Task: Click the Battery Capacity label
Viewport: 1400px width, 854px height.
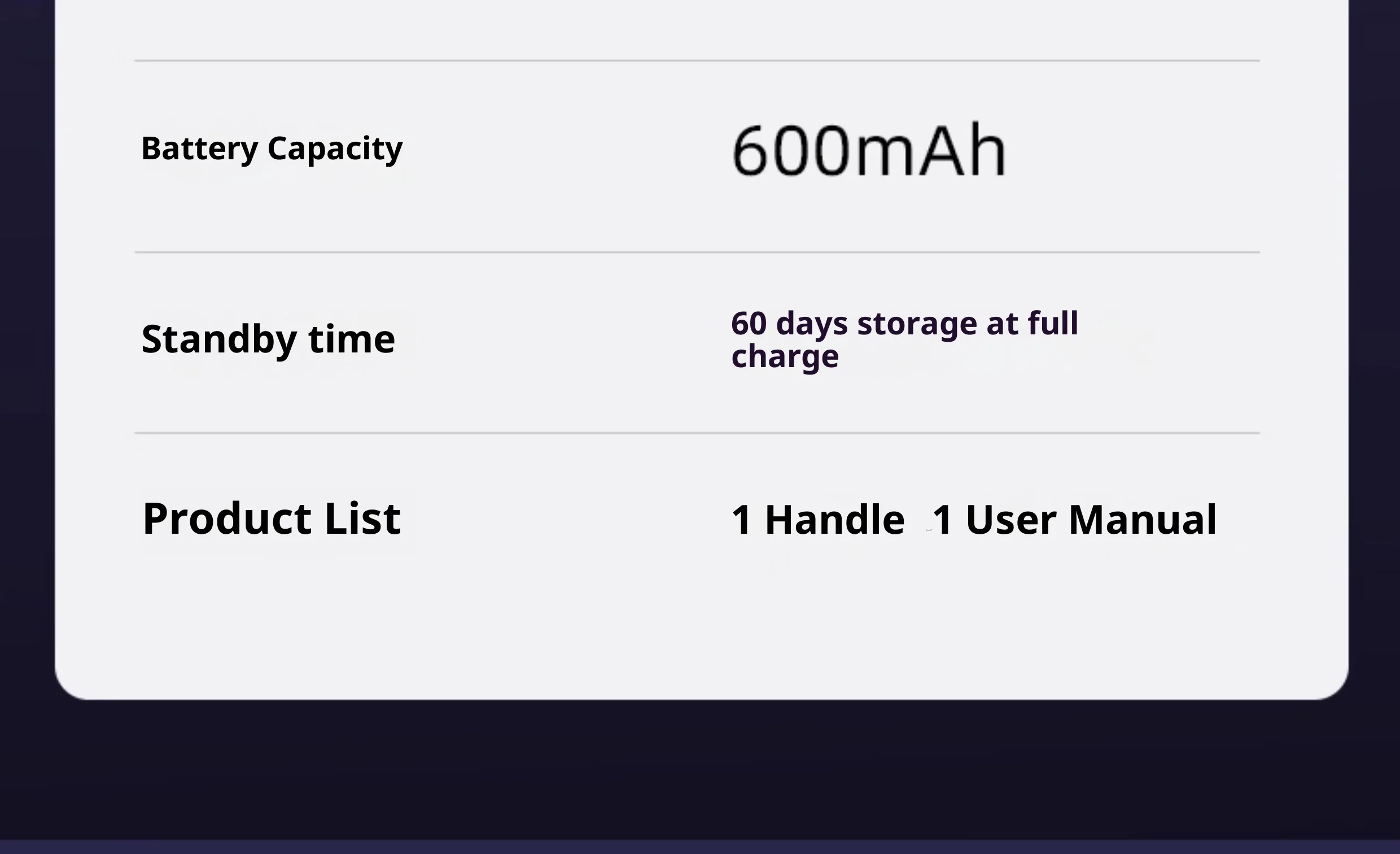Action: [x=272, y=149]
